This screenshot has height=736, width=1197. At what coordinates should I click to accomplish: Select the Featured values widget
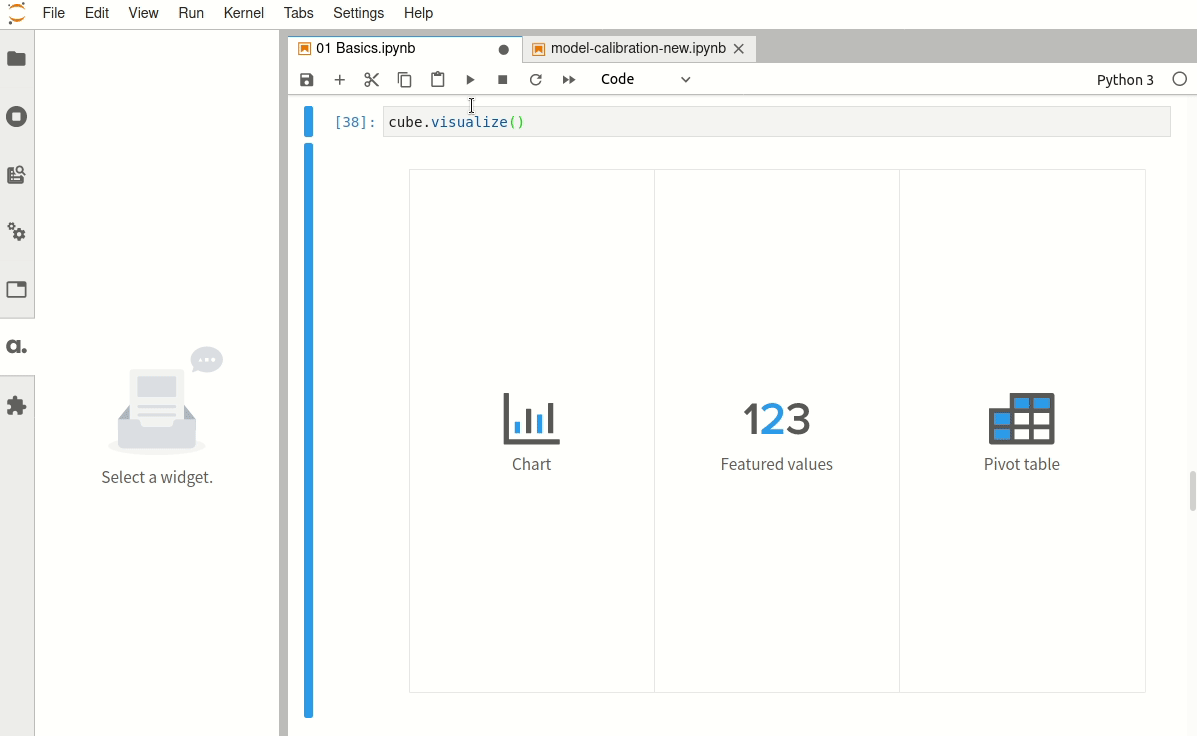tap(776, 431)
